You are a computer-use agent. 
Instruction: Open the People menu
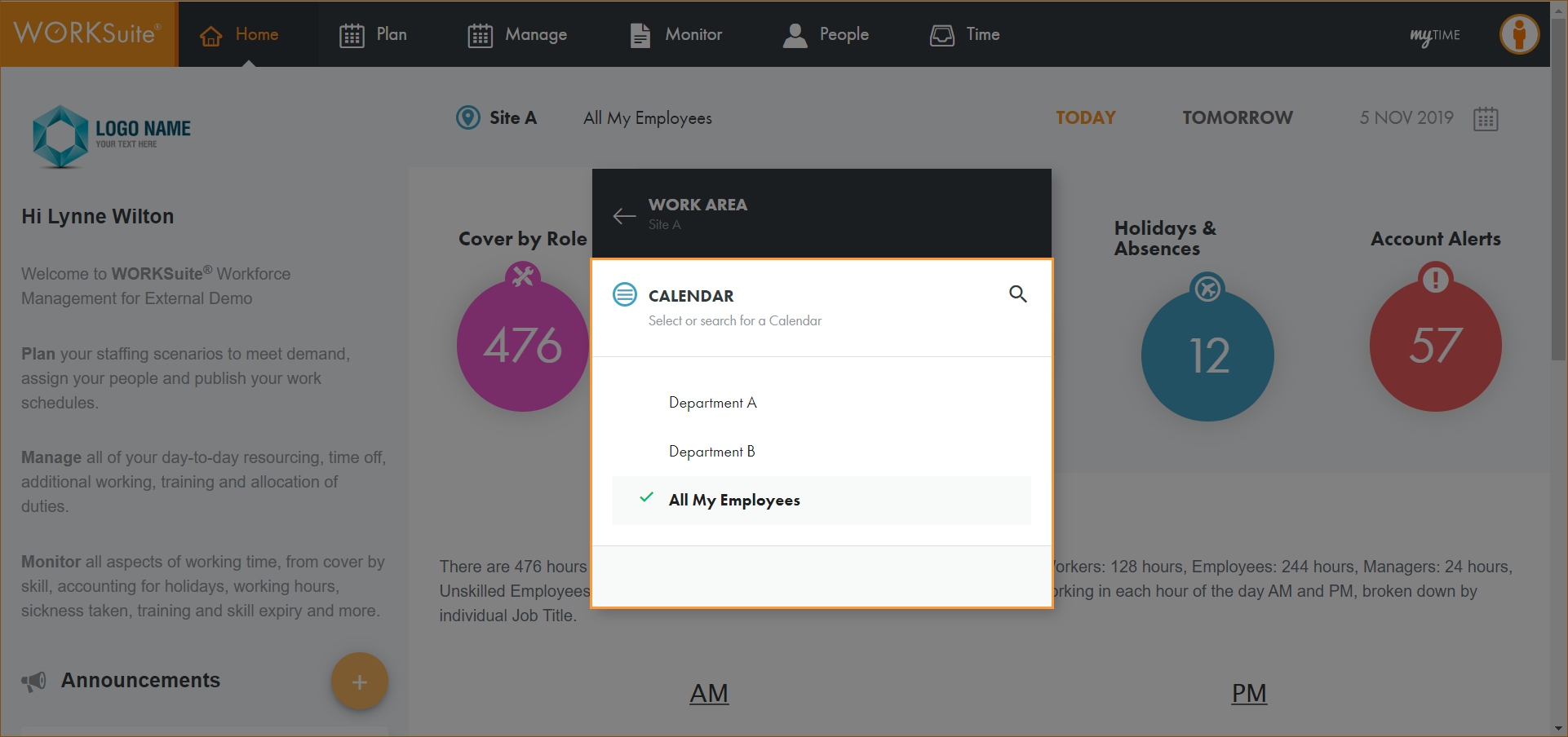(826, 35)
